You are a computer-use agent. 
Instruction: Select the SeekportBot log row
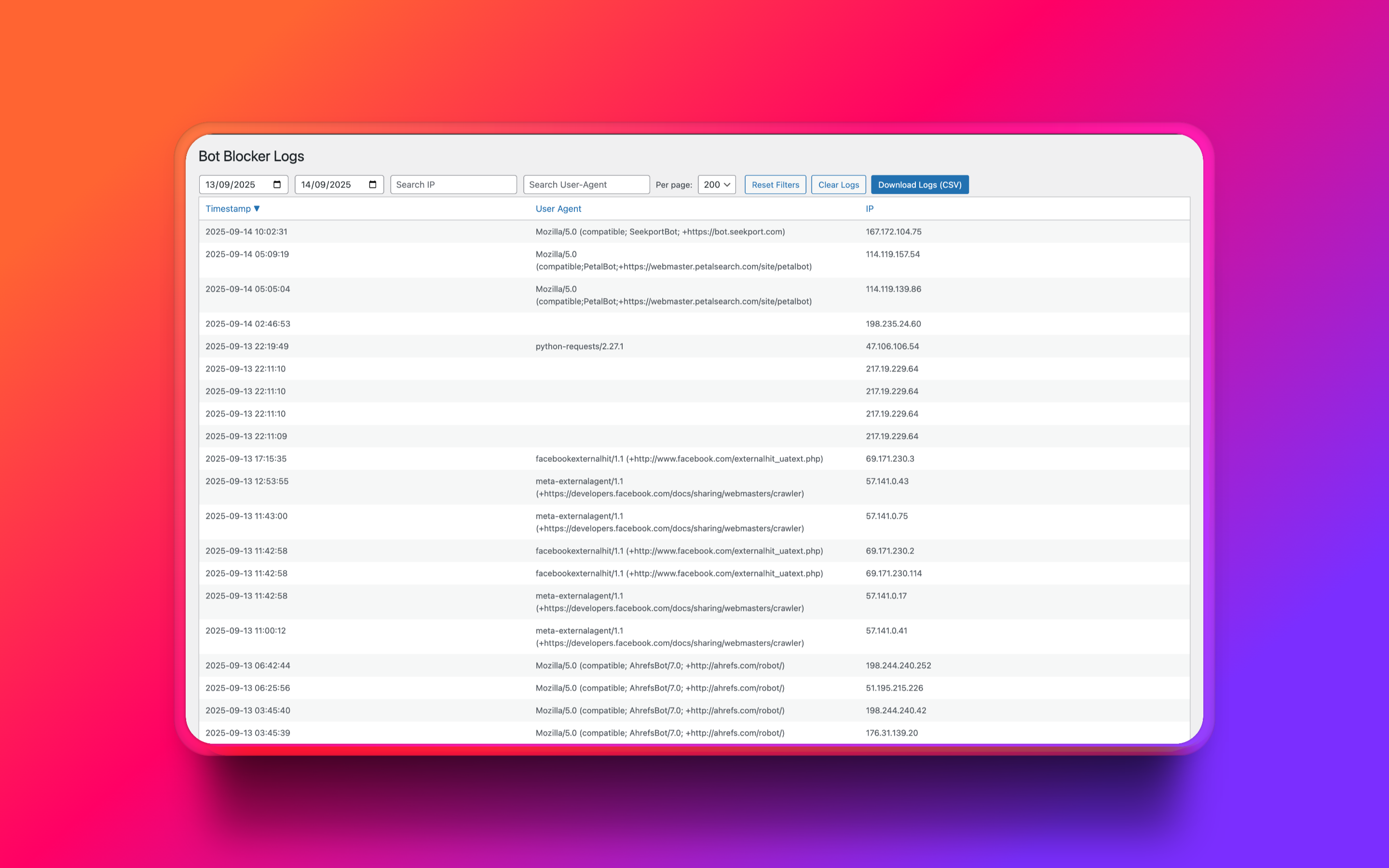(659, 231)
